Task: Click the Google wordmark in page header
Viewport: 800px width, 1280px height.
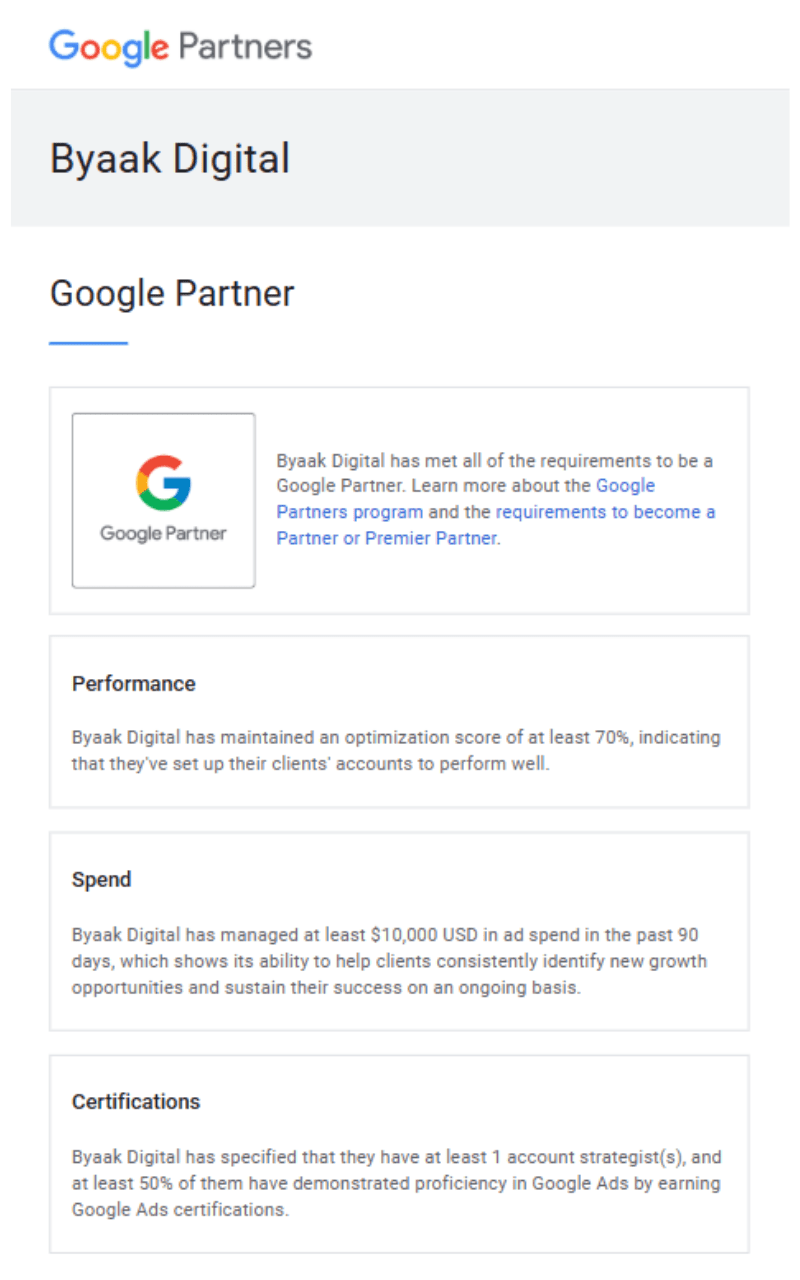Action: (109, 47)
